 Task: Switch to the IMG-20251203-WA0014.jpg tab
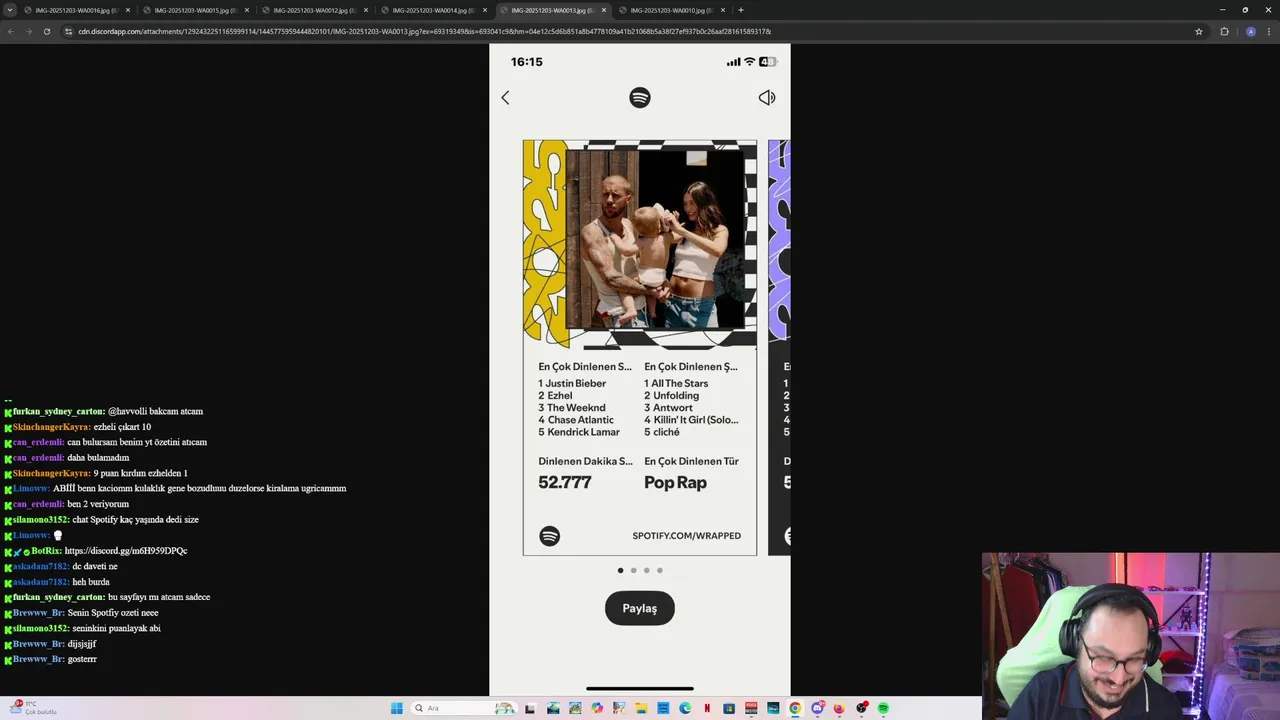432,10
